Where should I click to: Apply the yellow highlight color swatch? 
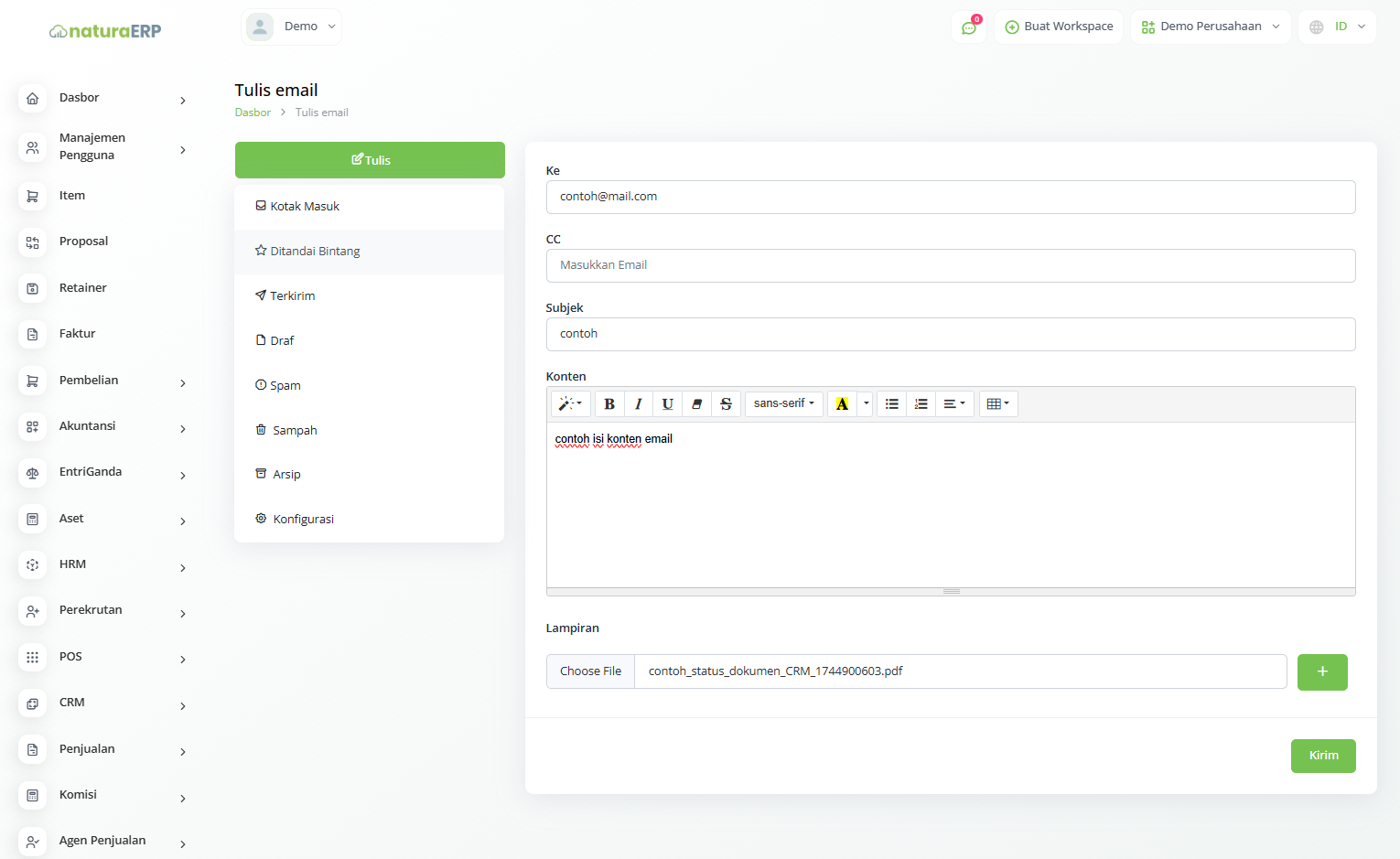(843, 403)
